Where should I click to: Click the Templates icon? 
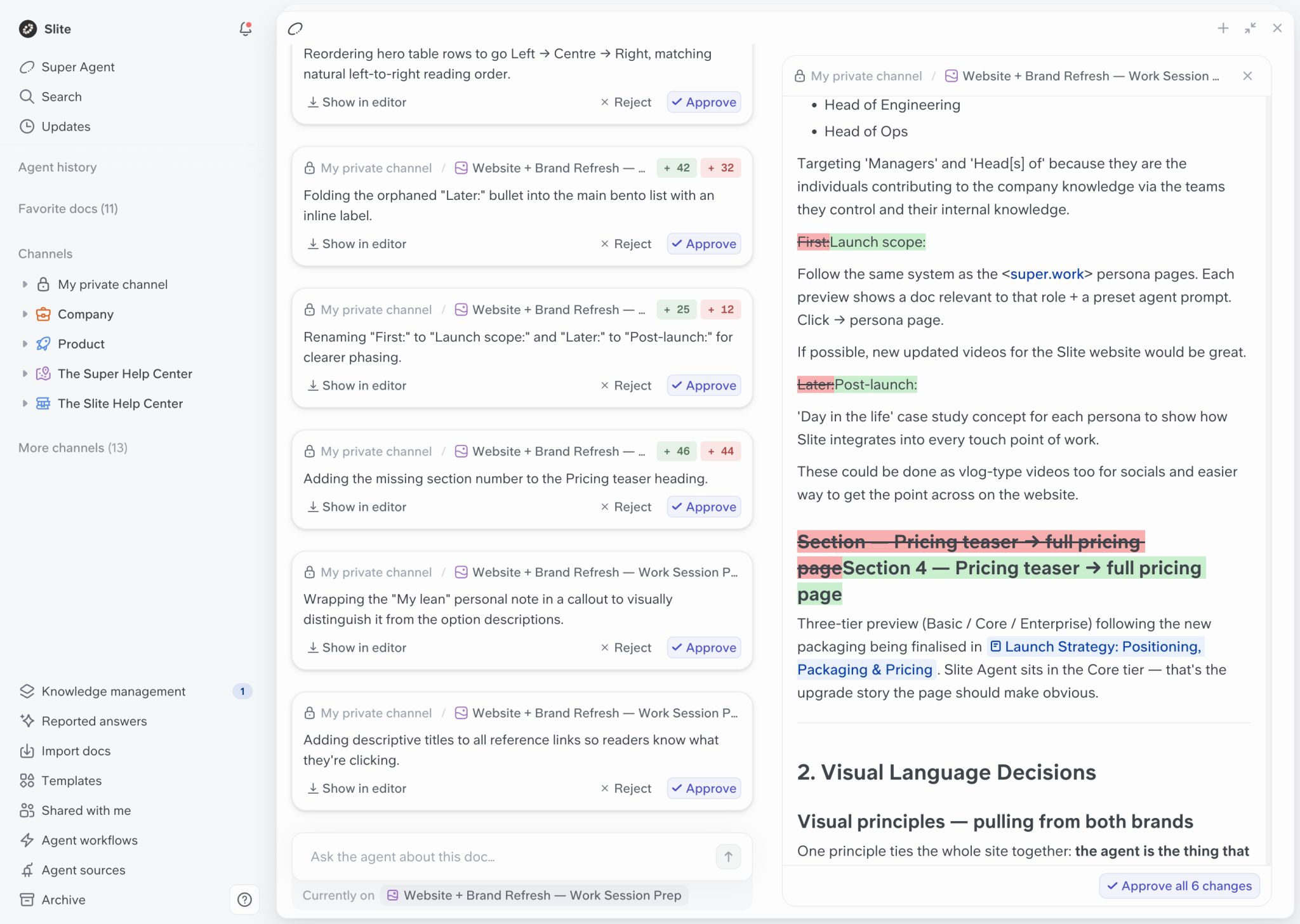pos(27,781)
